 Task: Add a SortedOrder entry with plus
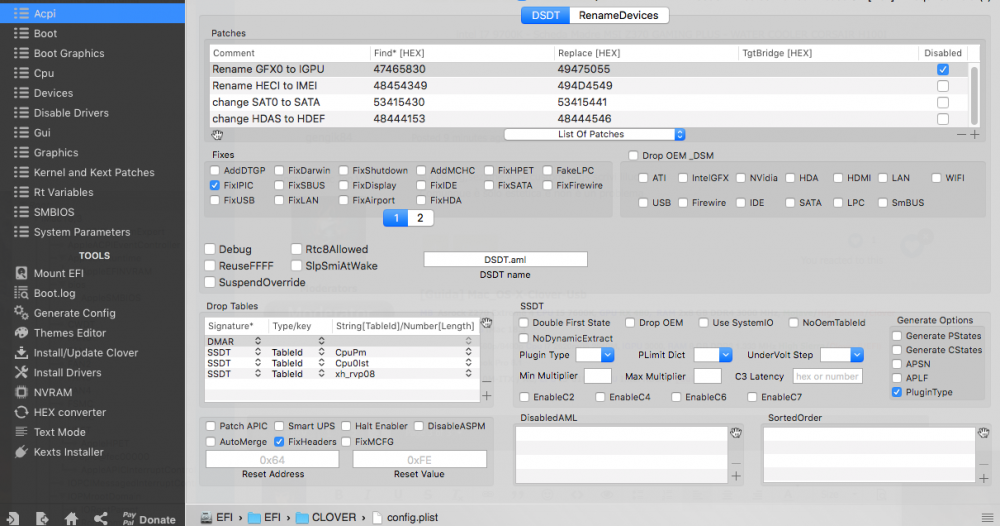tap(984, 478)
